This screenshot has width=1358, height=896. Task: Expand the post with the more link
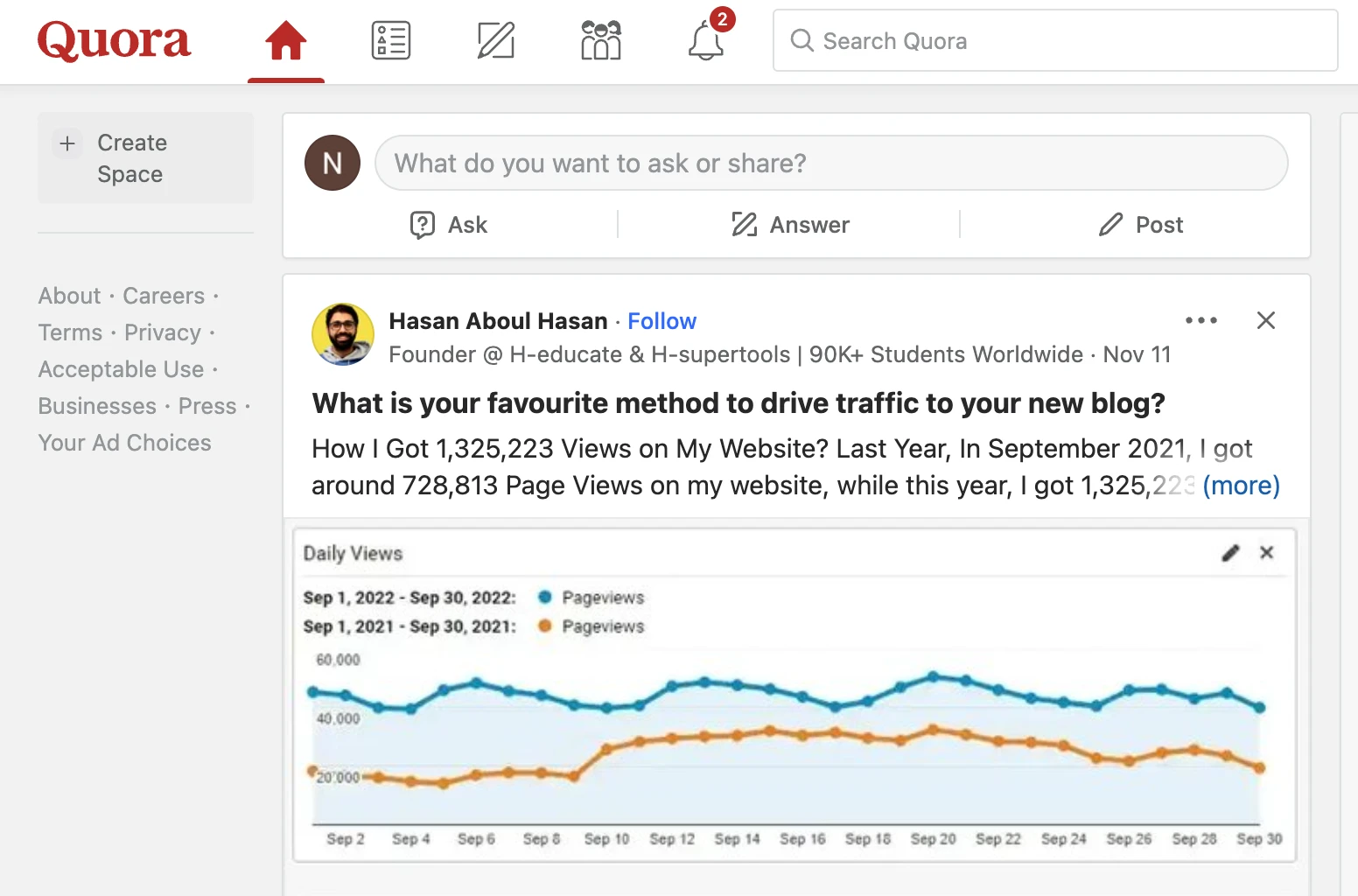pyautogui.click(x=1241, y=486)
